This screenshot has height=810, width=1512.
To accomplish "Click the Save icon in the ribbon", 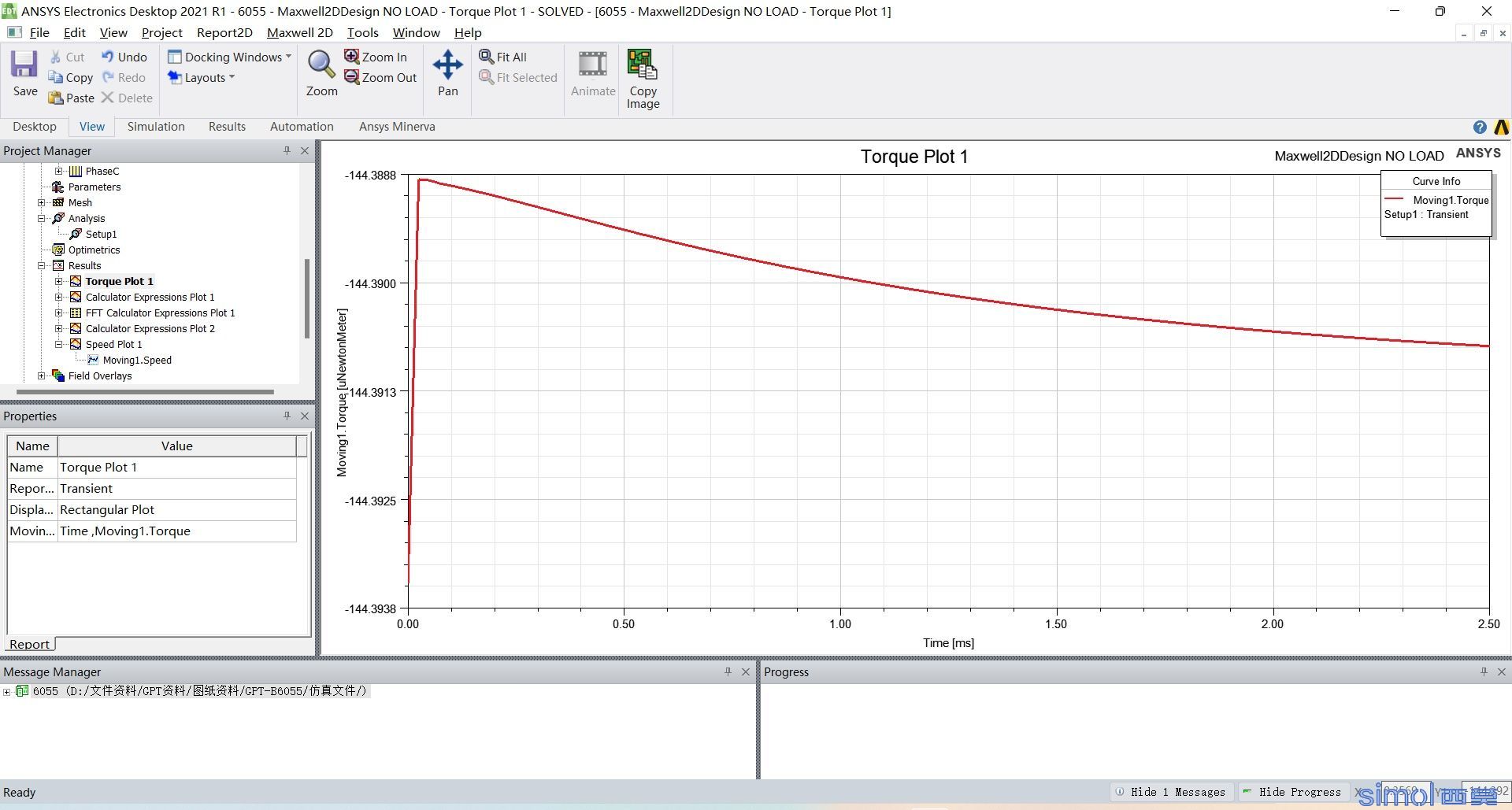I will point(24,65).
